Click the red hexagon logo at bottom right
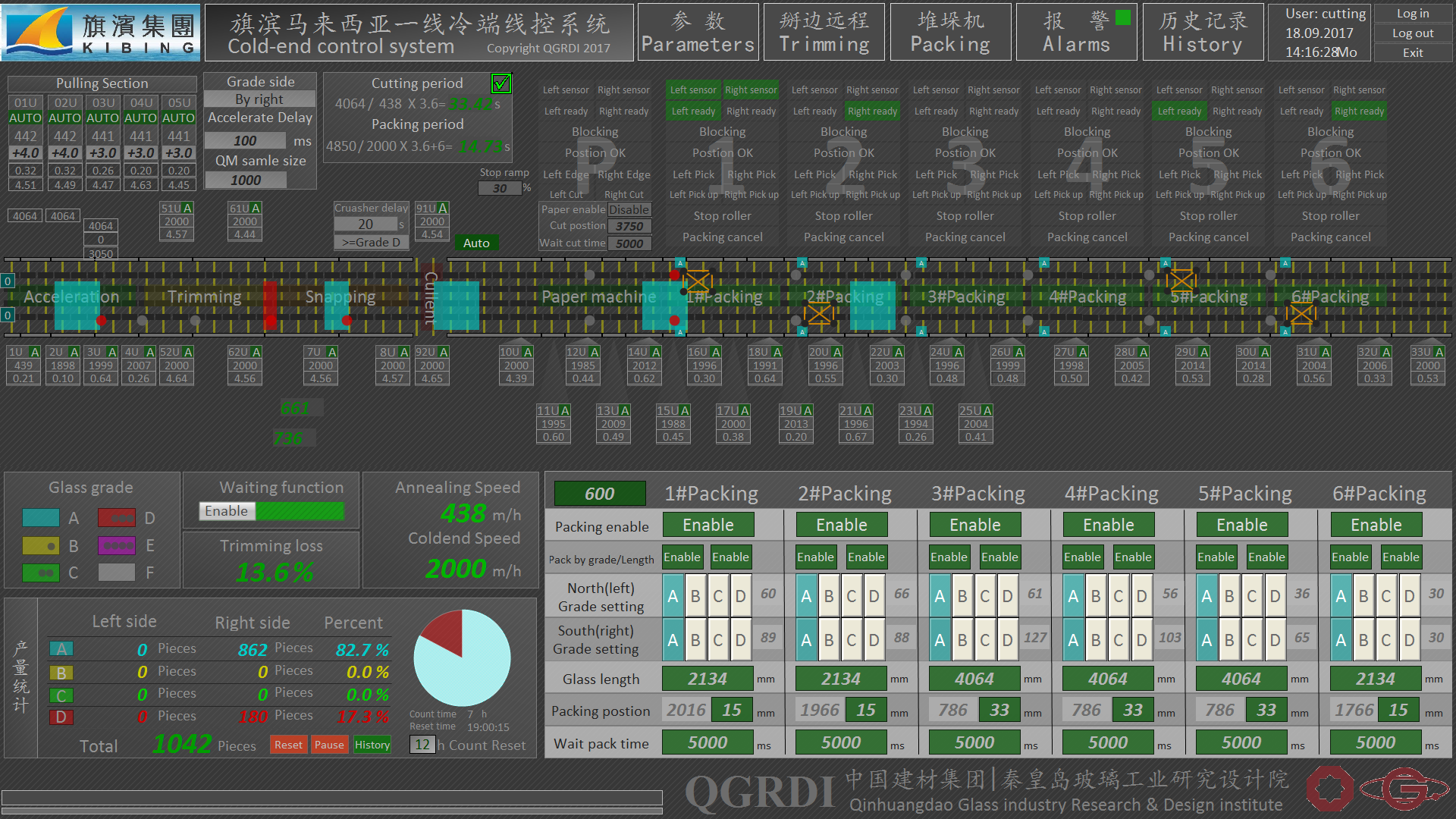Screen dimensions: 1456x819 [1329, 789]
